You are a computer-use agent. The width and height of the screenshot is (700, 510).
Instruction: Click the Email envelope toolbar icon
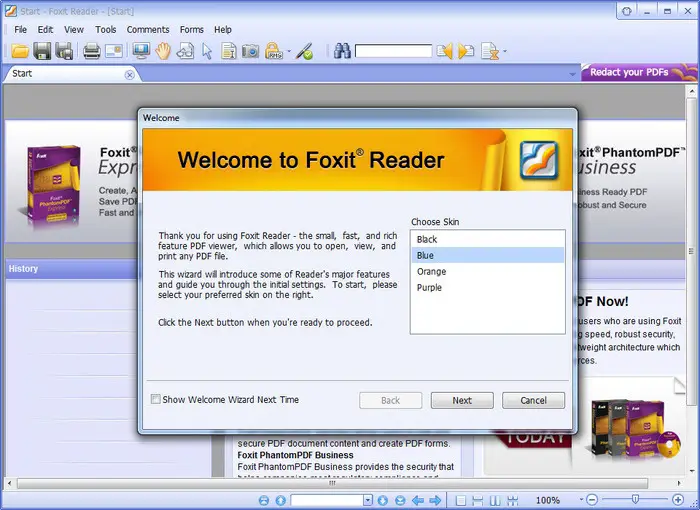pos(114,51)
